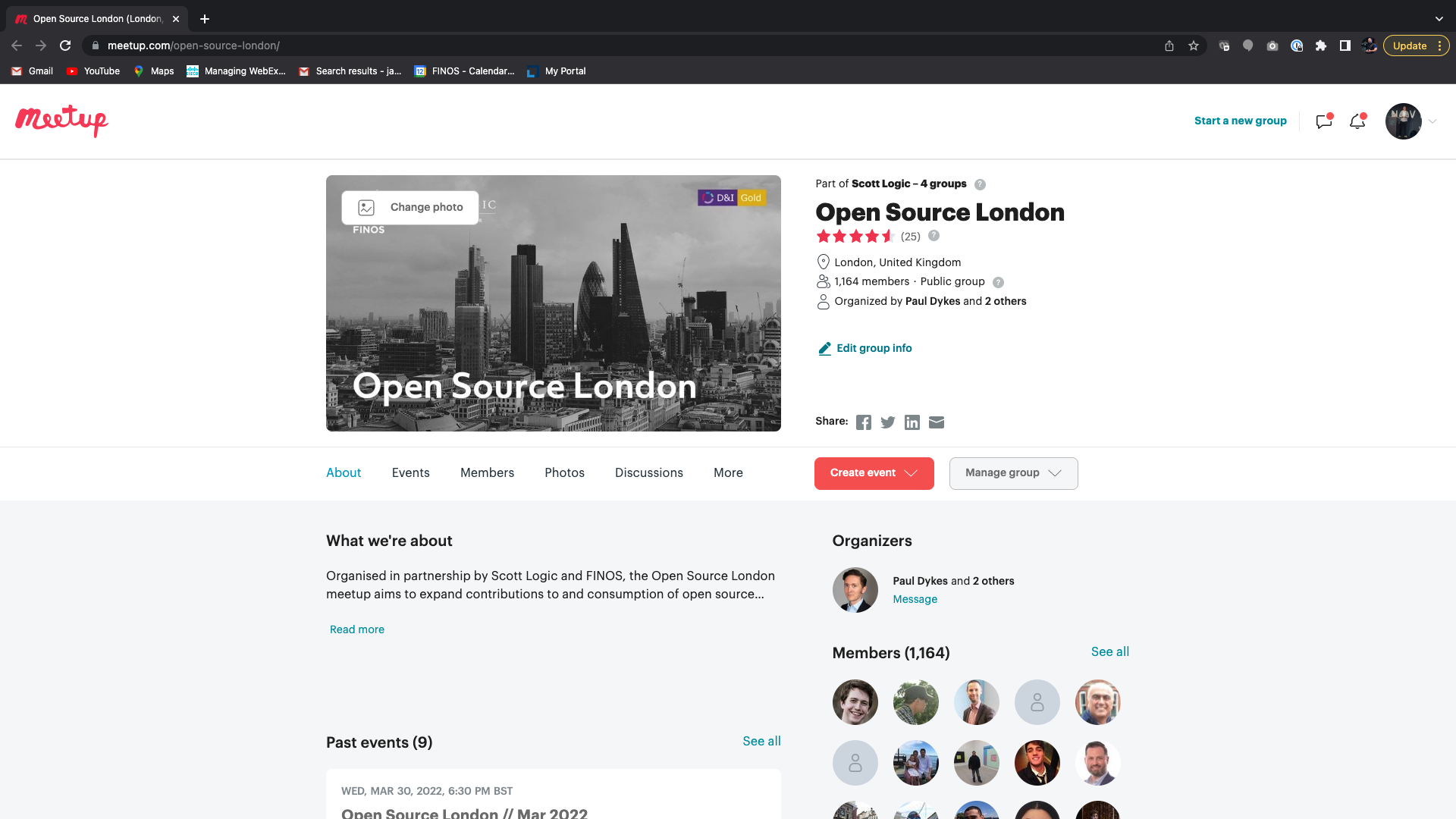Share group on Facebook
The height and width of the screenshot is (819, 1456).
[x=864, y=422]
